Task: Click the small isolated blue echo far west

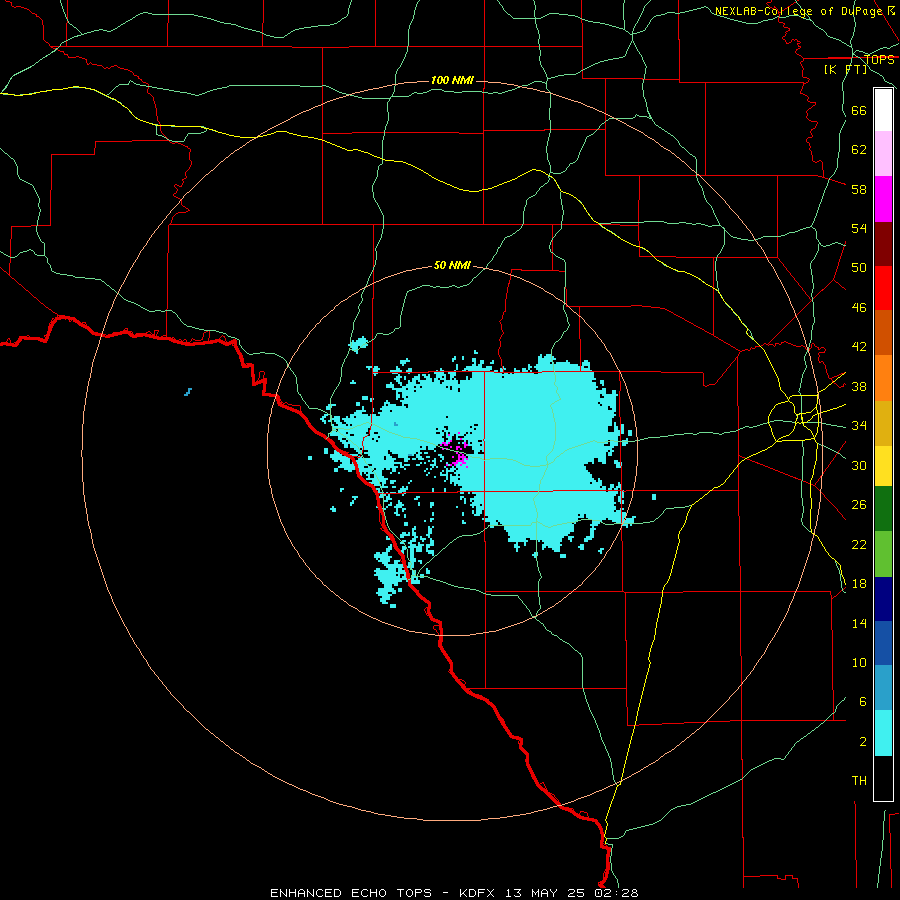Action: 188,392
